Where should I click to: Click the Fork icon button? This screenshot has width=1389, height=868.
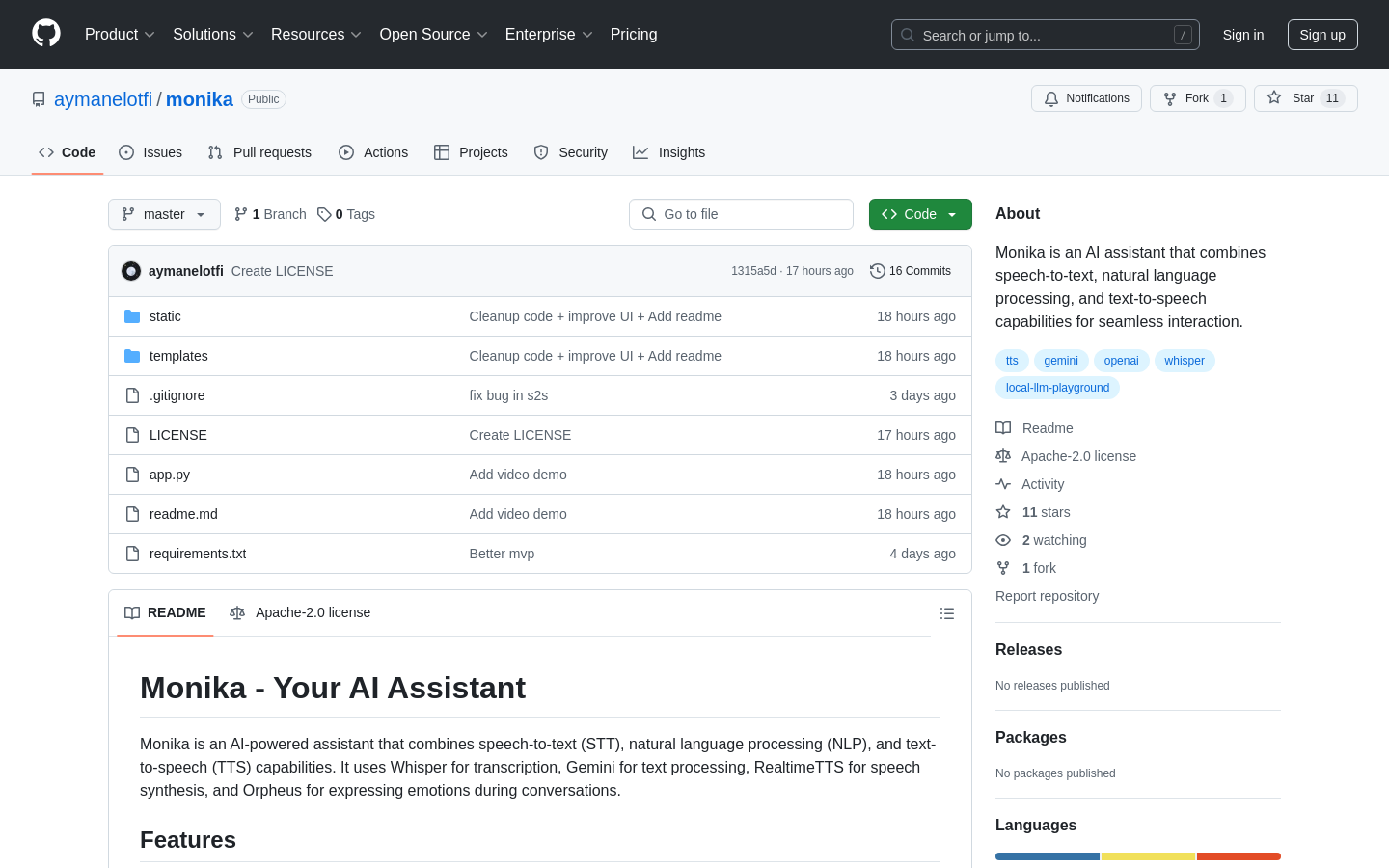tap(1170, 98)
